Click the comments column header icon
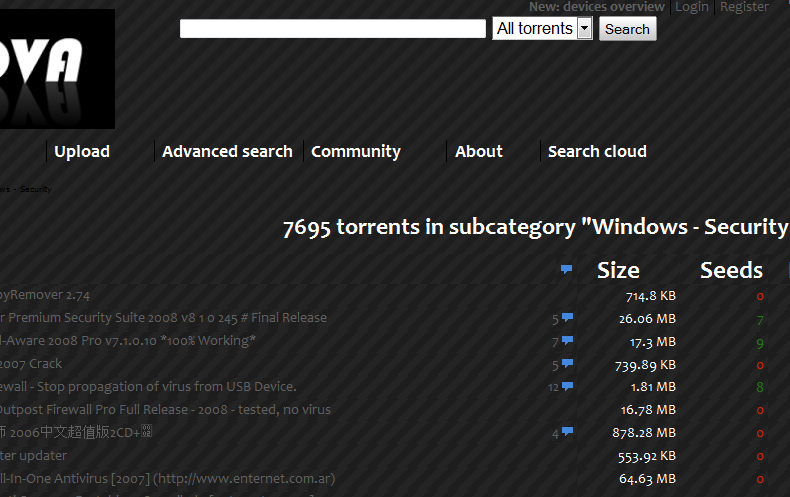The height and width of the screenshot is (497, 790). point(566,269)
